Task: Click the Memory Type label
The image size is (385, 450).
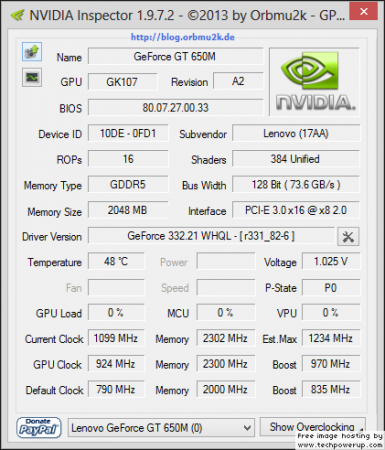Action: click(x=53, y=186)
